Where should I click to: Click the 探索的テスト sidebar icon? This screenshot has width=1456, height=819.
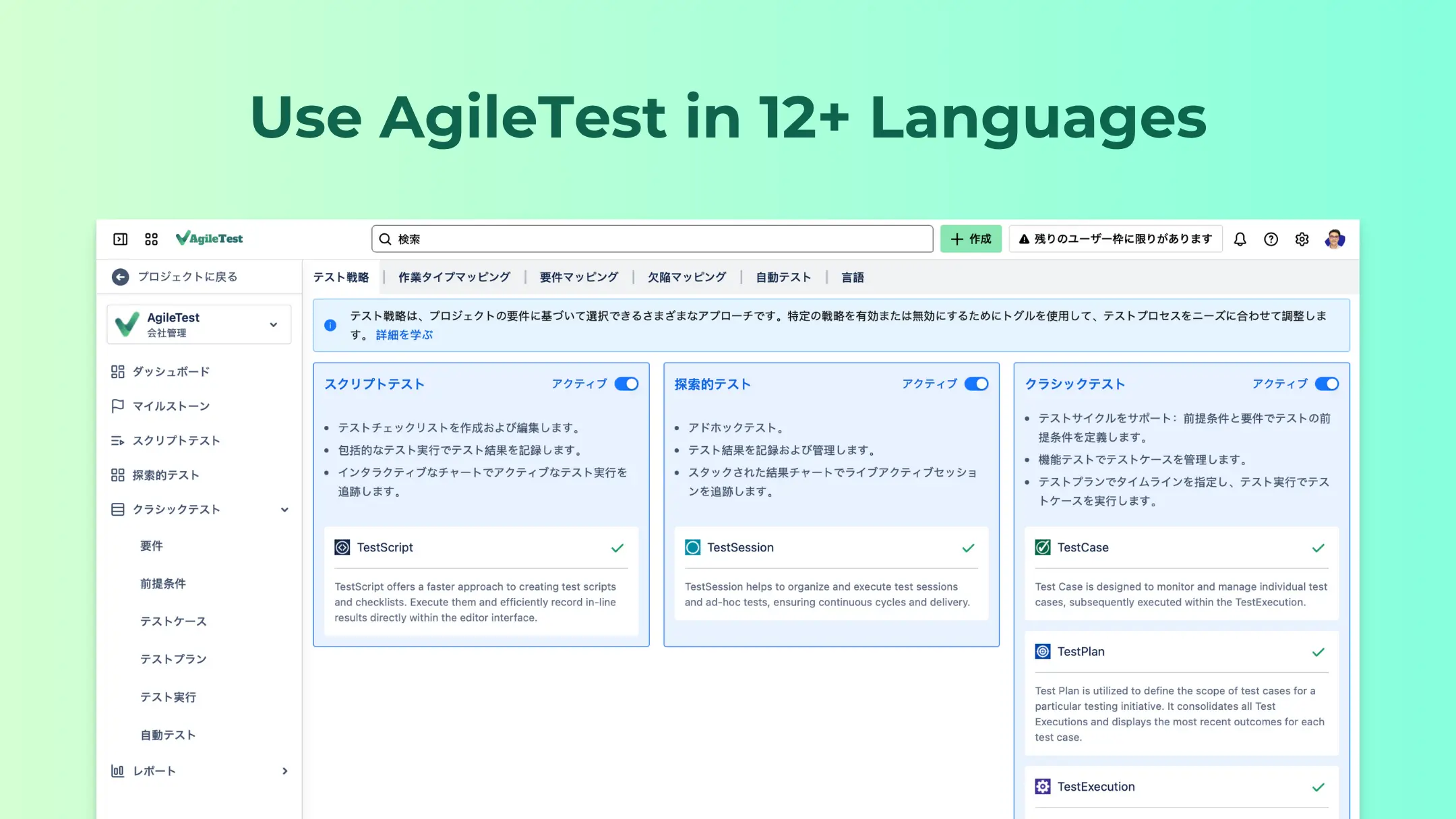pyautogui.click(x=118, y=475)
